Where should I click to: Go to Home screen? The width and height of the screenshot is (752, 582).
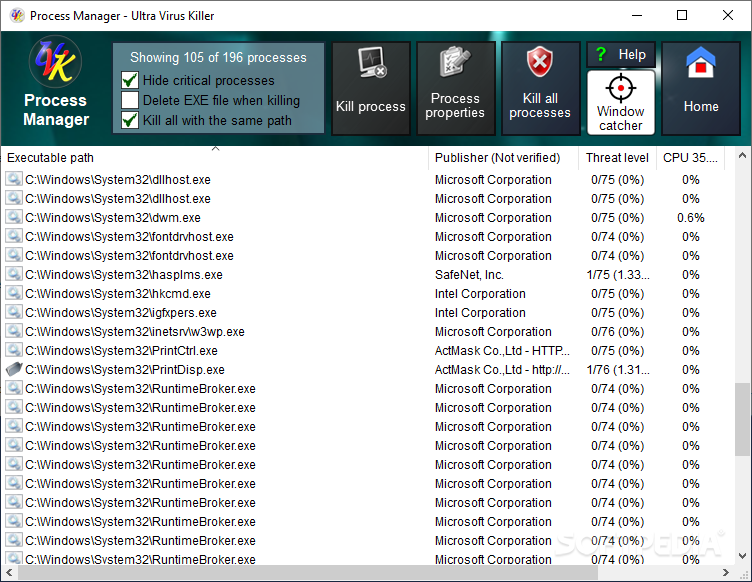[x=701, y=88]
